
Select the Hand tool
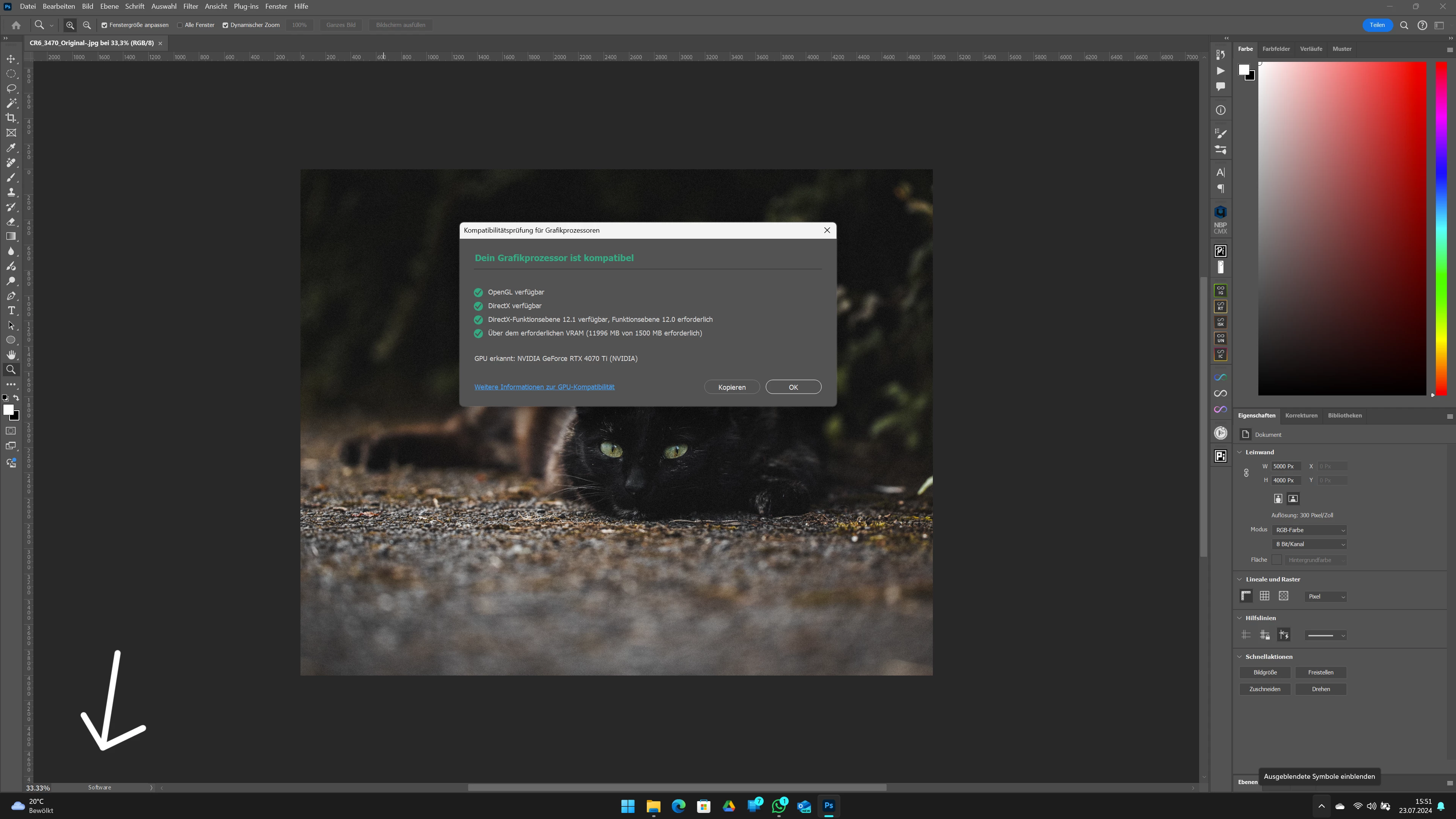[11, 354]
